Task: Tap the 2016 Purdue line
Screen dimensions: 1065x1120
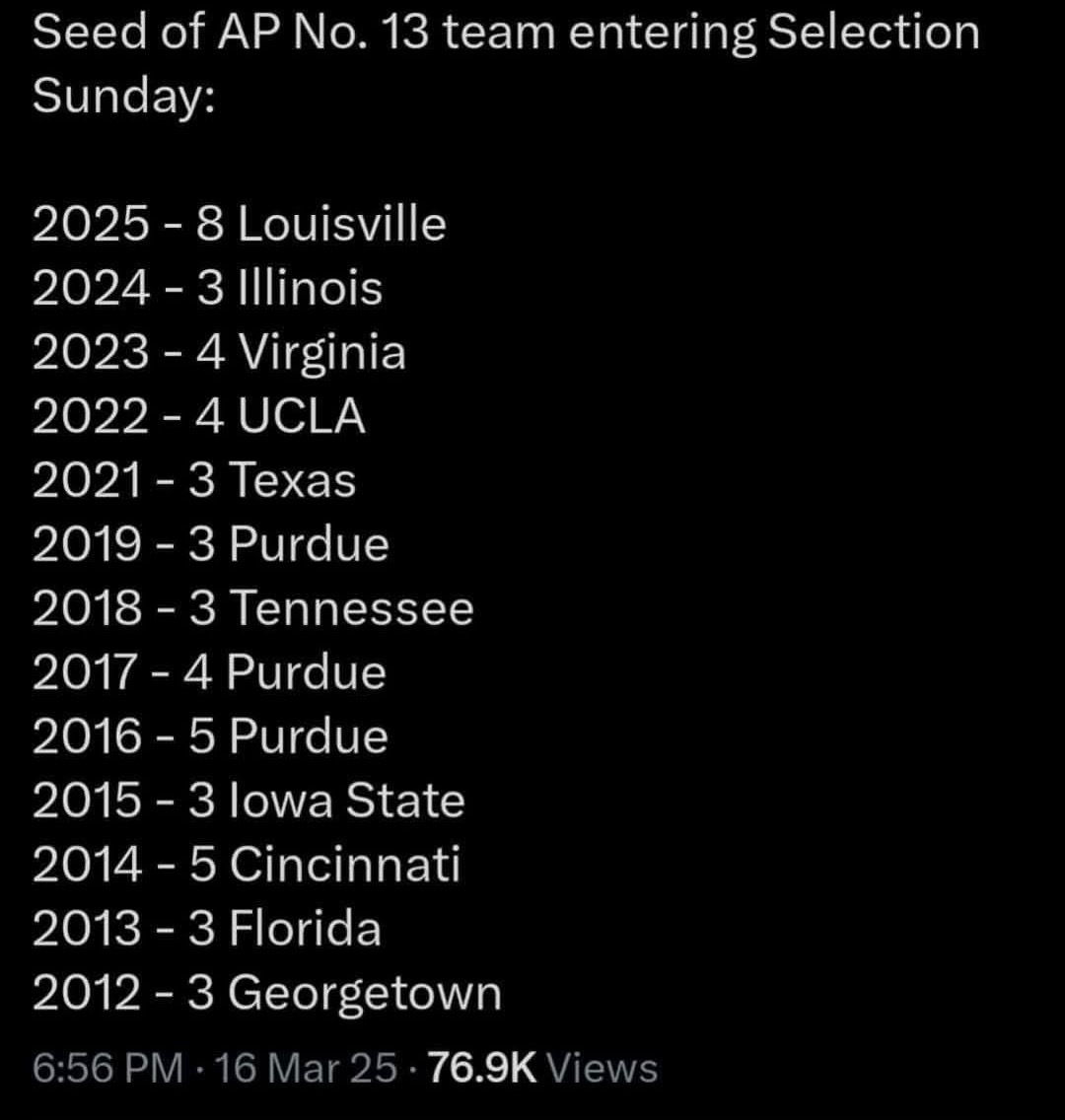Action: pyautogui.click(x=210, y=737)
